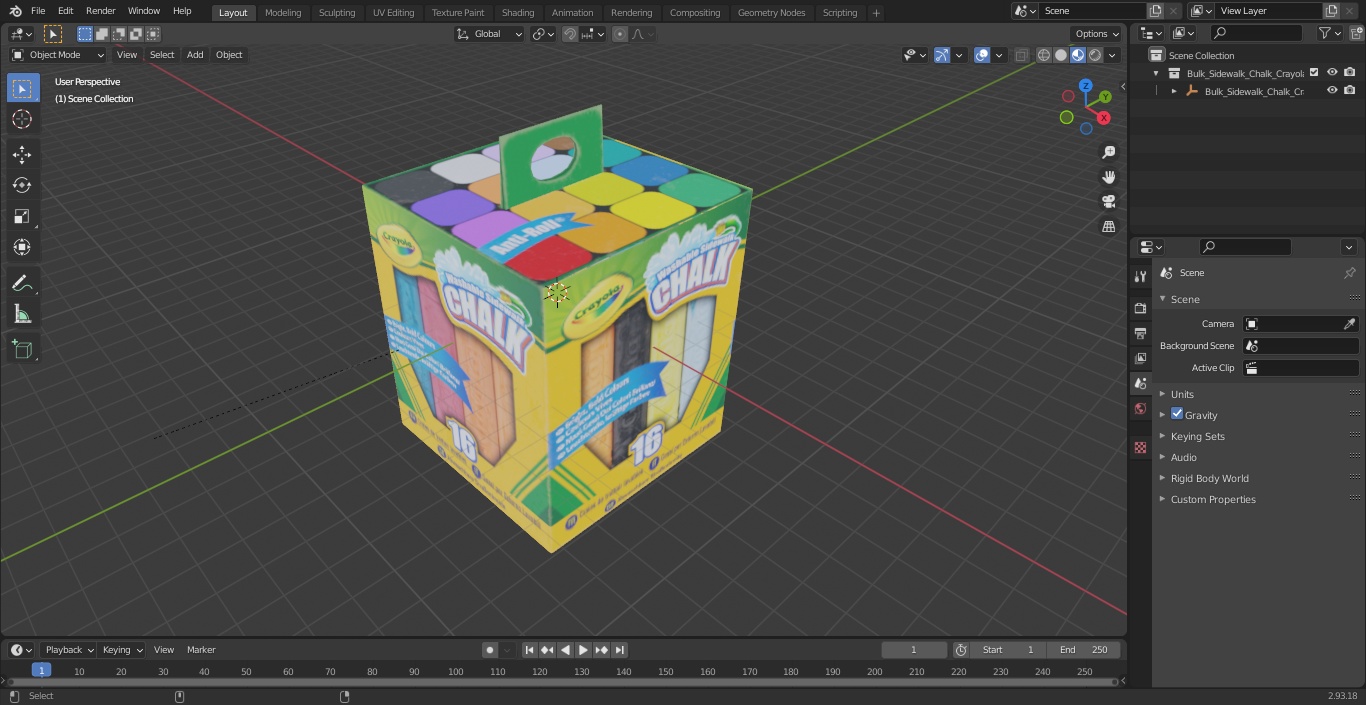
Task: Open the Playback dropdown
Action: (68, 650)
